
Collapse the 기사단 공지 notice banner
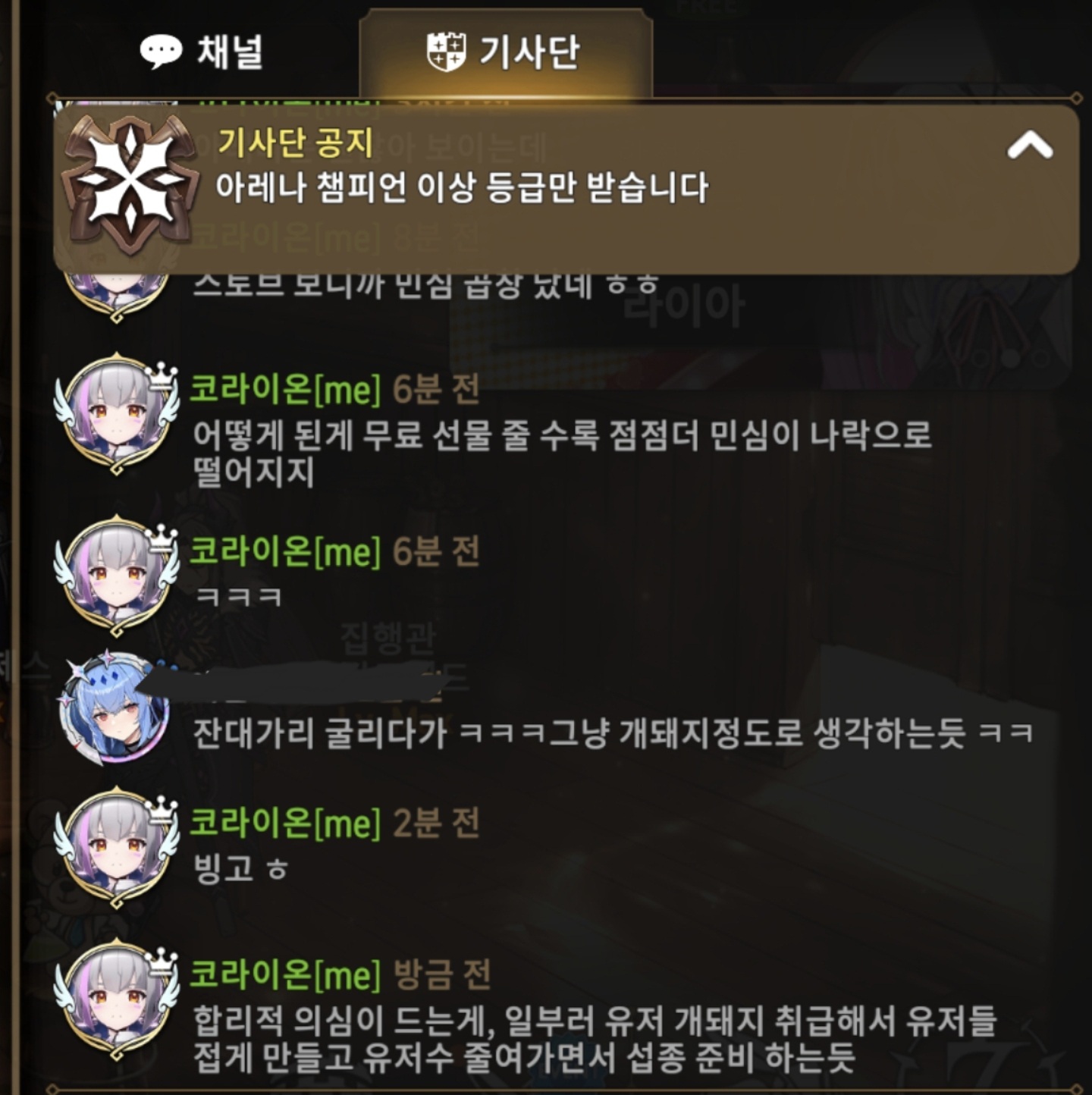(1029, 144)
